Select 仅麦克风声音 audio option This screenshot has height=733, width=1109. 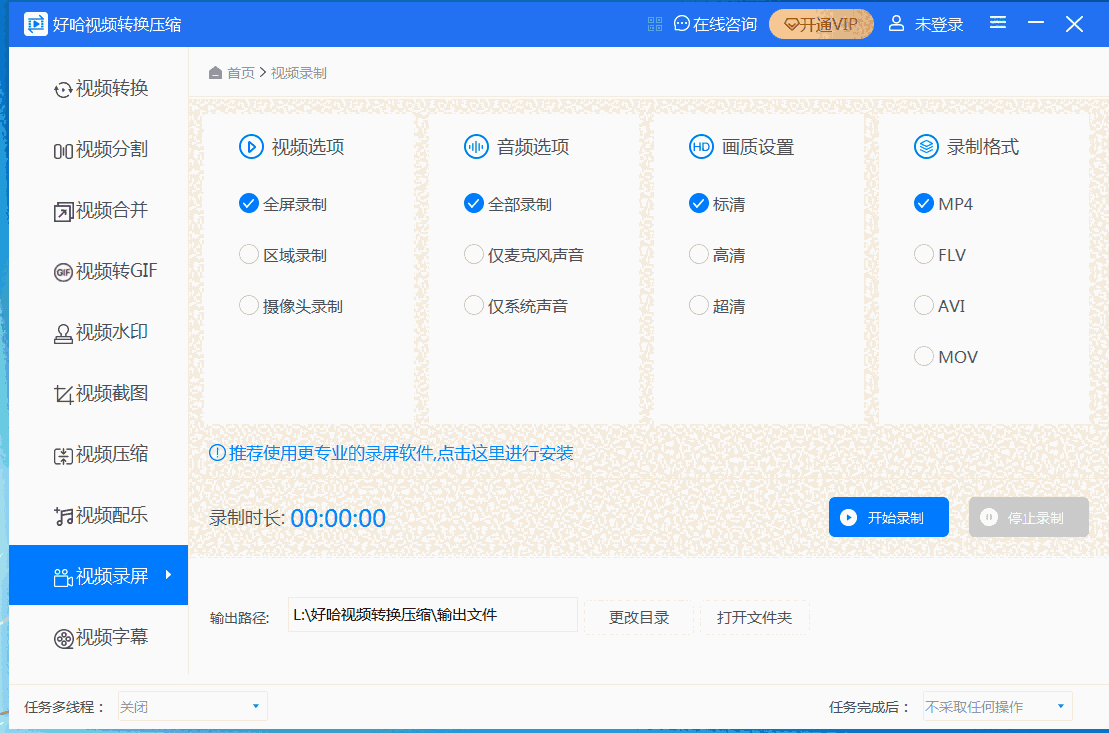click(x=474, y=255)
